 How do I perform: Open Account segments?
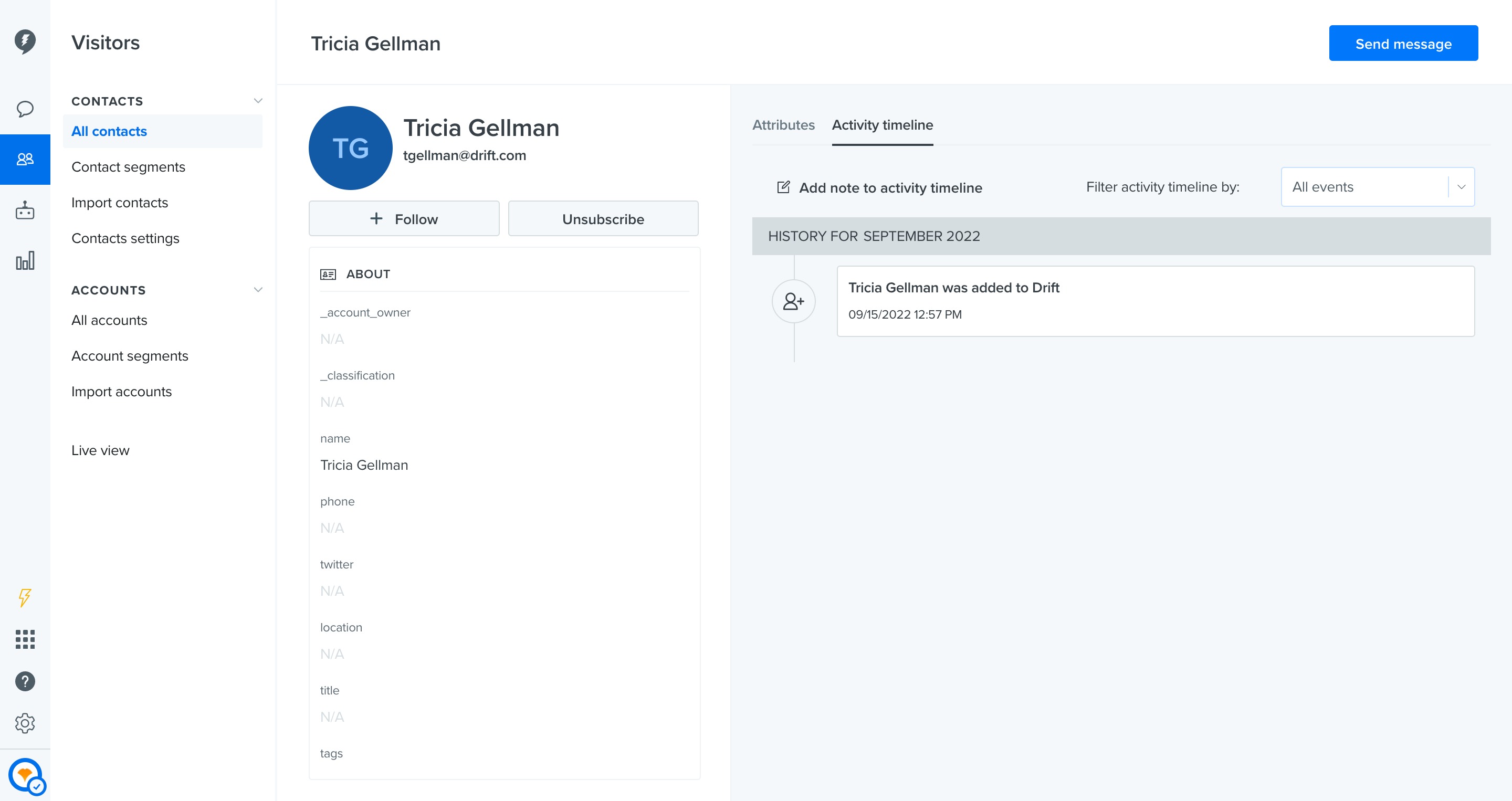(130, 356)
